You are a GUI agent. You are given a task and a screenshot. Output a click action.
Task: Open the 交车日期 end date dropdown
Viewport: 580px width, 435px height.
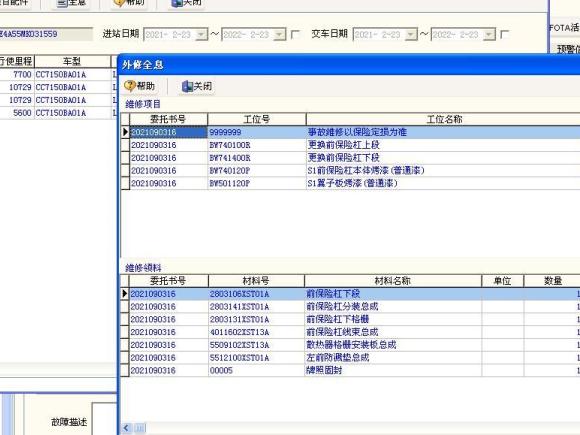point(489,35)
